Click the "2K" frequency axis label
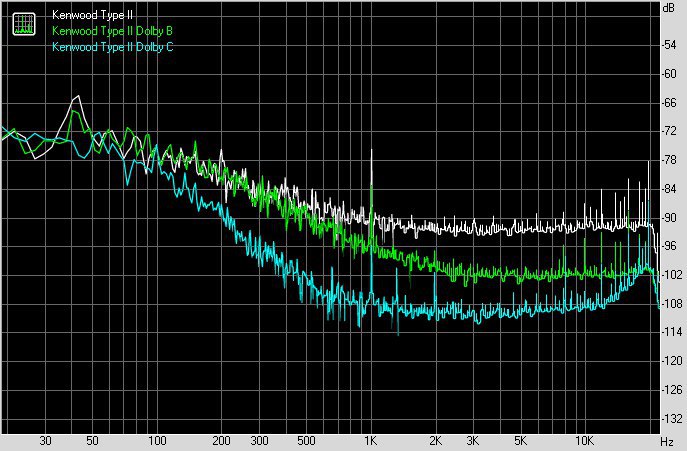This screenshot has height=451, width=687. click(x=435, y=440)
